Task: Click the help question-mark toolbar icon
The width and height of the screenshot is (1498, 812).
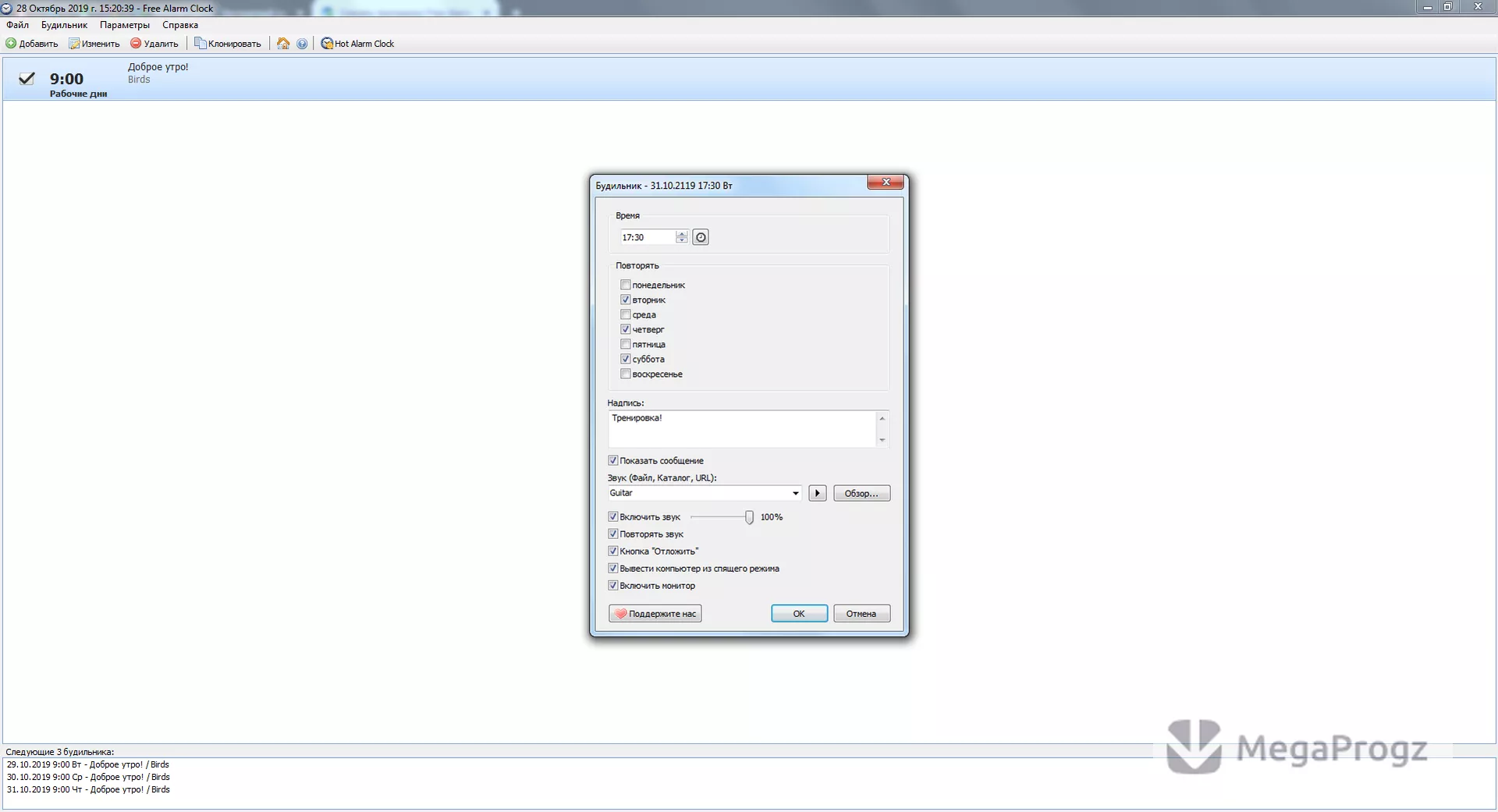Action: (302, 44)
